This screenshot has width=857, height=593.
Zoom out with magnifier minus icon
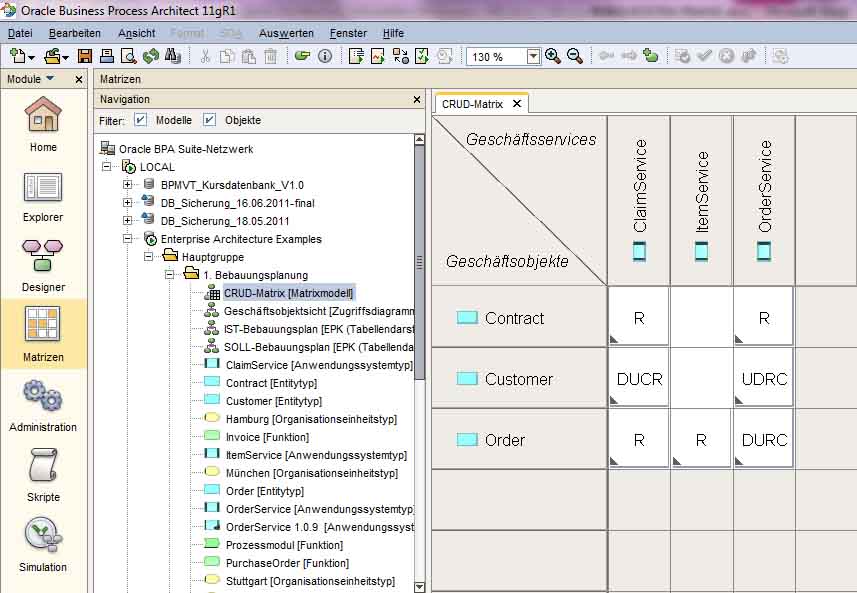(x=574, y=56)
